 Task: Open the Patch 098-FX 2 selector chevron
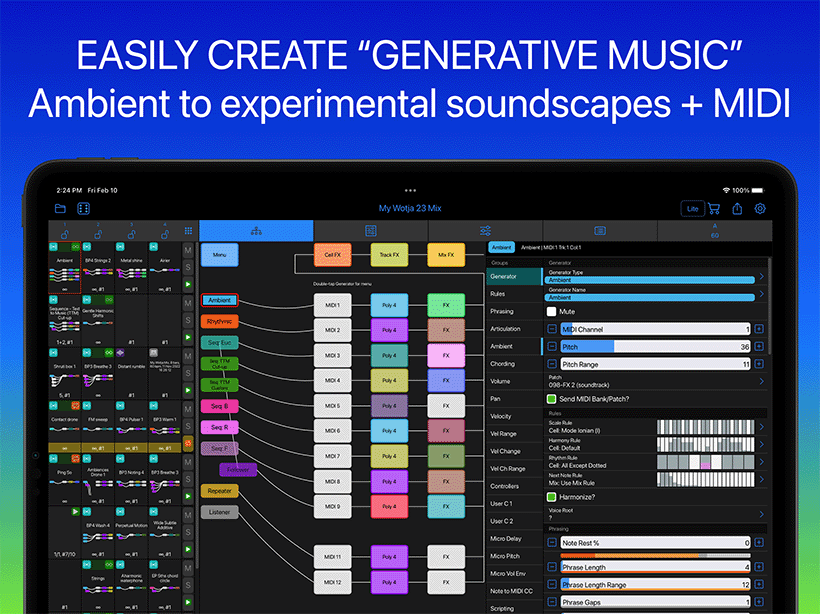[x=762, y=380]
